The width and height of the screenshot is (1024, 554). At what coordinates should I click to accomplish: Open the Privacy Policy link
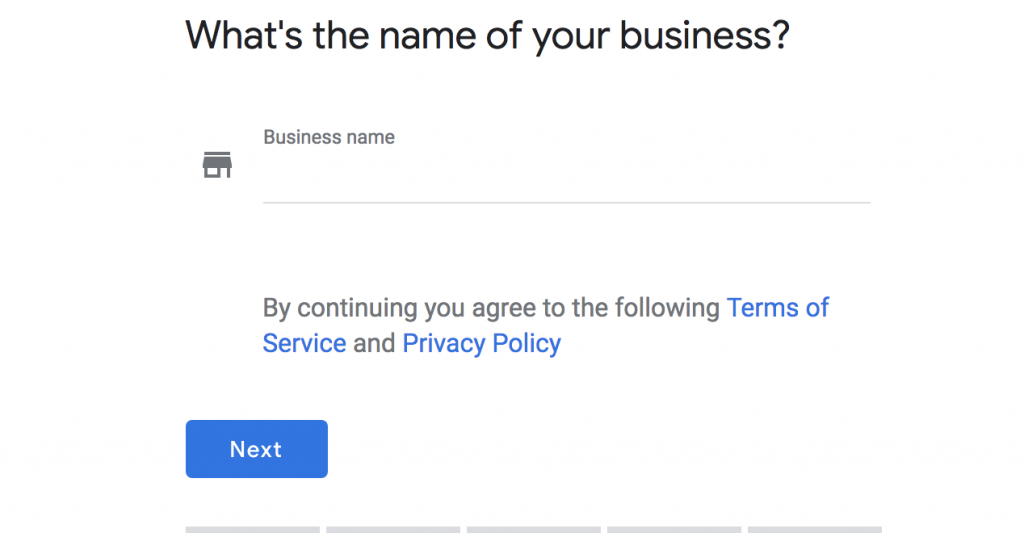(481, 344)
